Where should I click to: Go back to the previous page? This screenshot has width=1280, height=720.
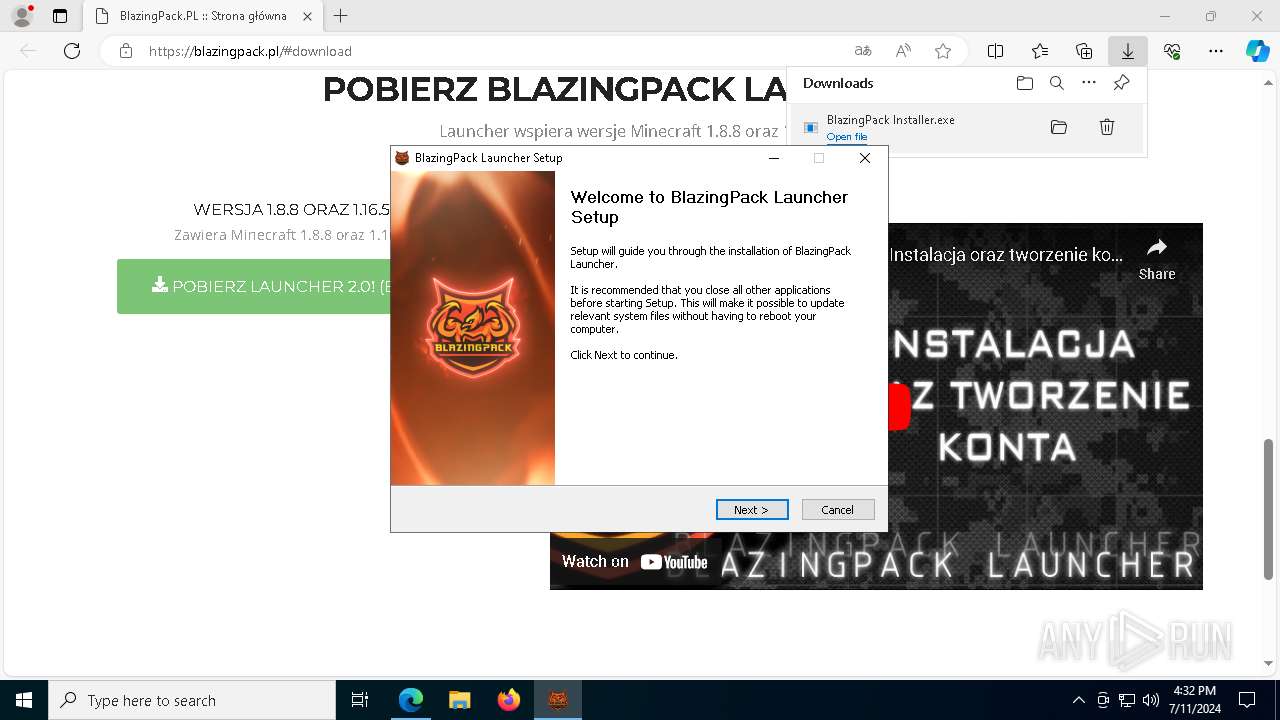(x=28, y=51)
